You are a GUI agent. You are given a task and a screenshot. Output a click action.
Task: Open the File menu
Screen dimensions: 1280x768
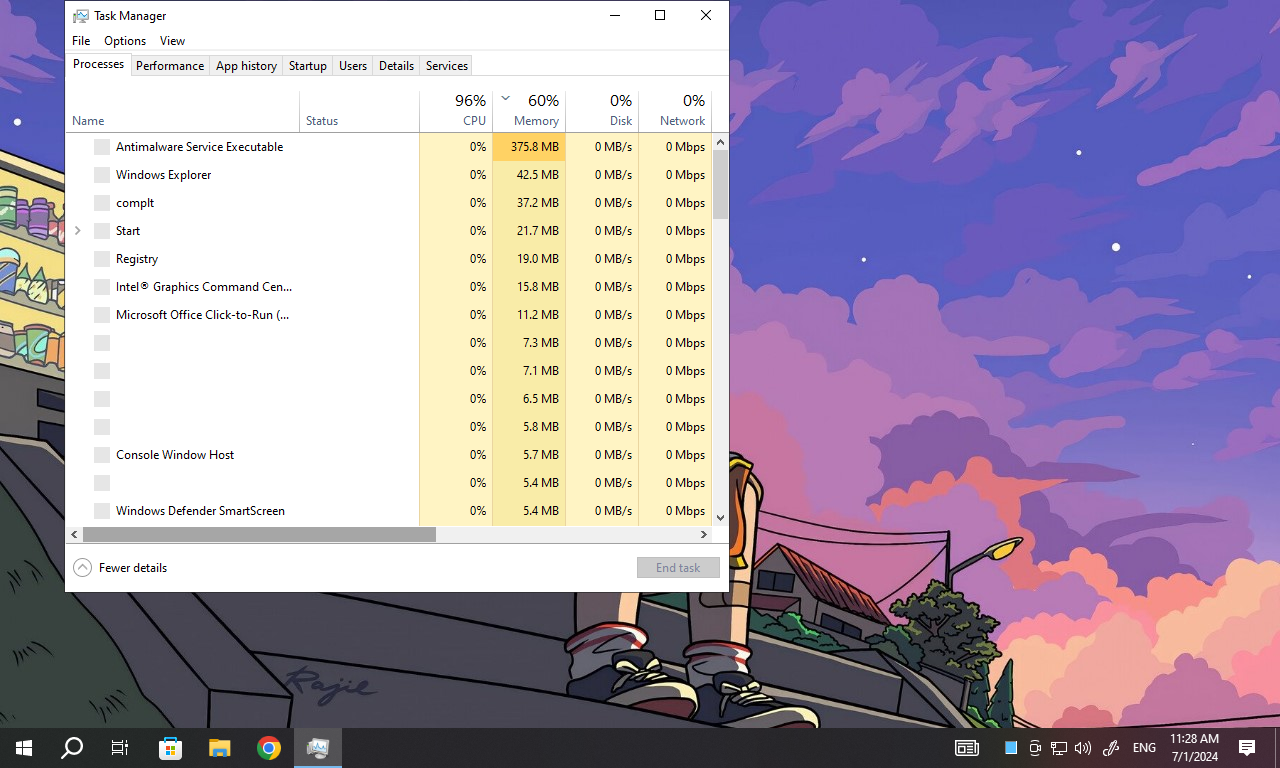(x=81, y=41)
